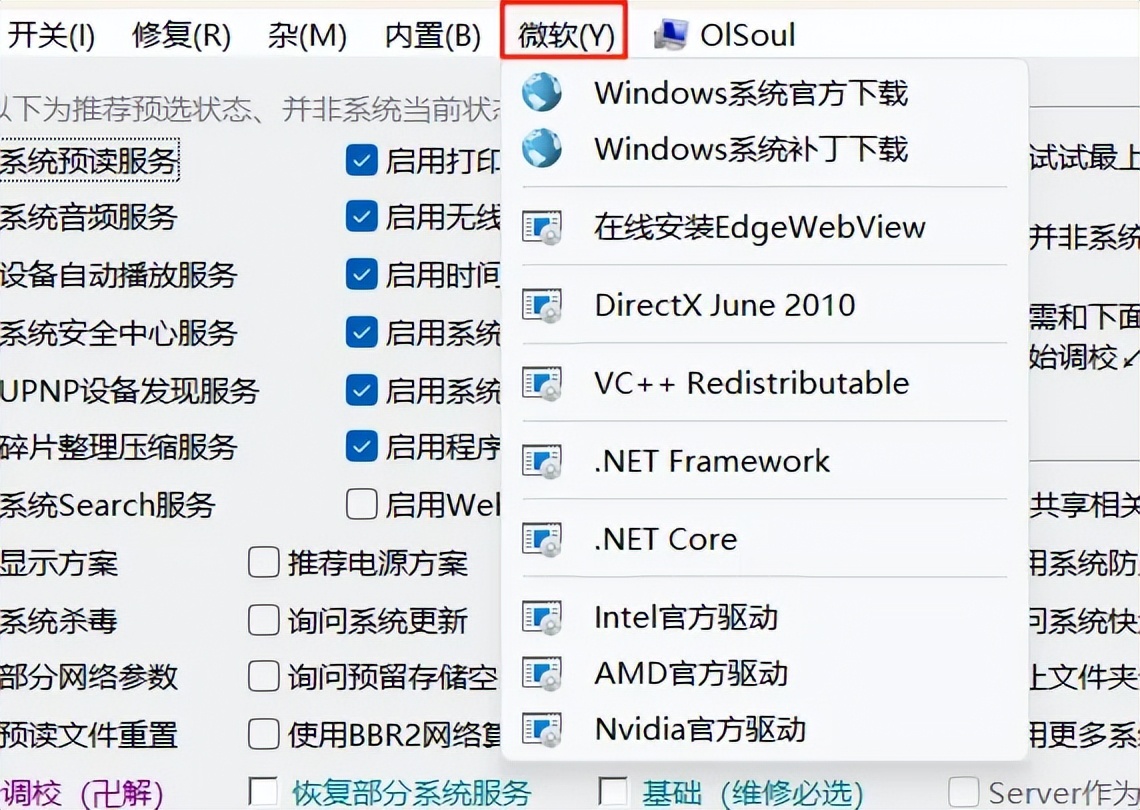The image size is (1140, 810).
Task: Click the globe icon beside Windows系统官方下载
Action: [542, 92]
